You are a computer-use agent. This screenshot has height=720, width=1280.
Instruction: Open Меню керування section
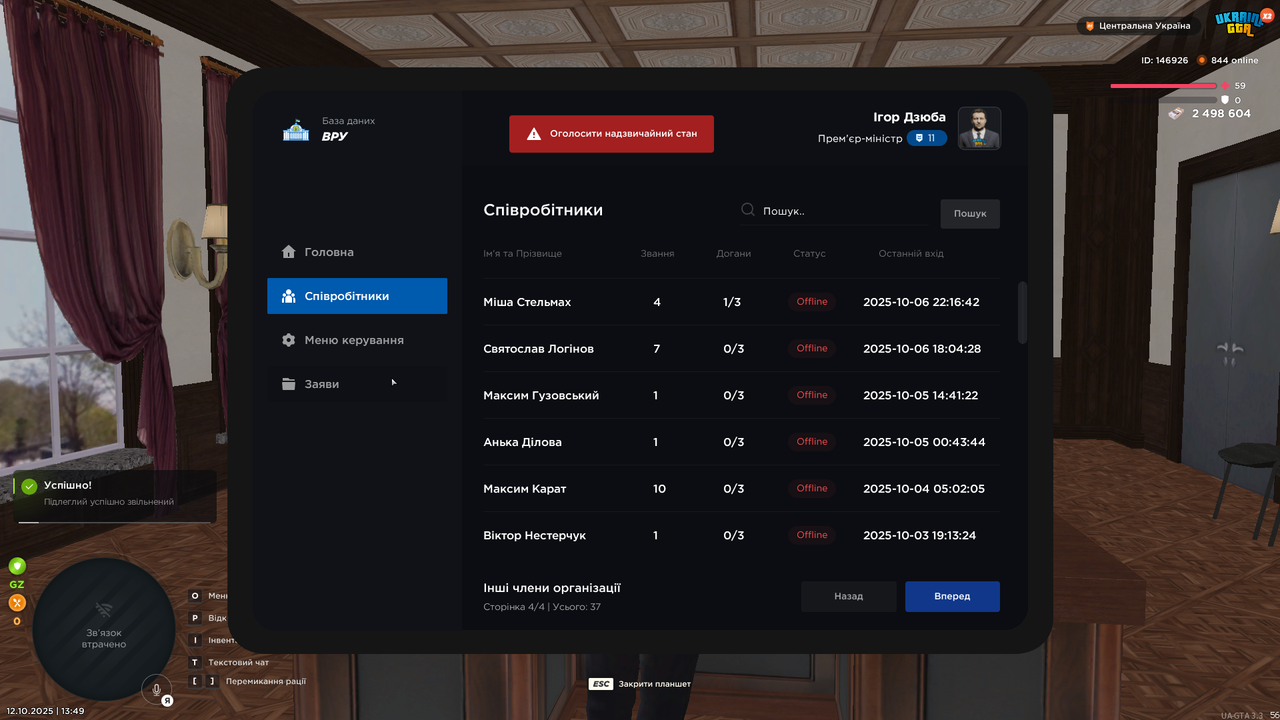click(x=357, y=340)
